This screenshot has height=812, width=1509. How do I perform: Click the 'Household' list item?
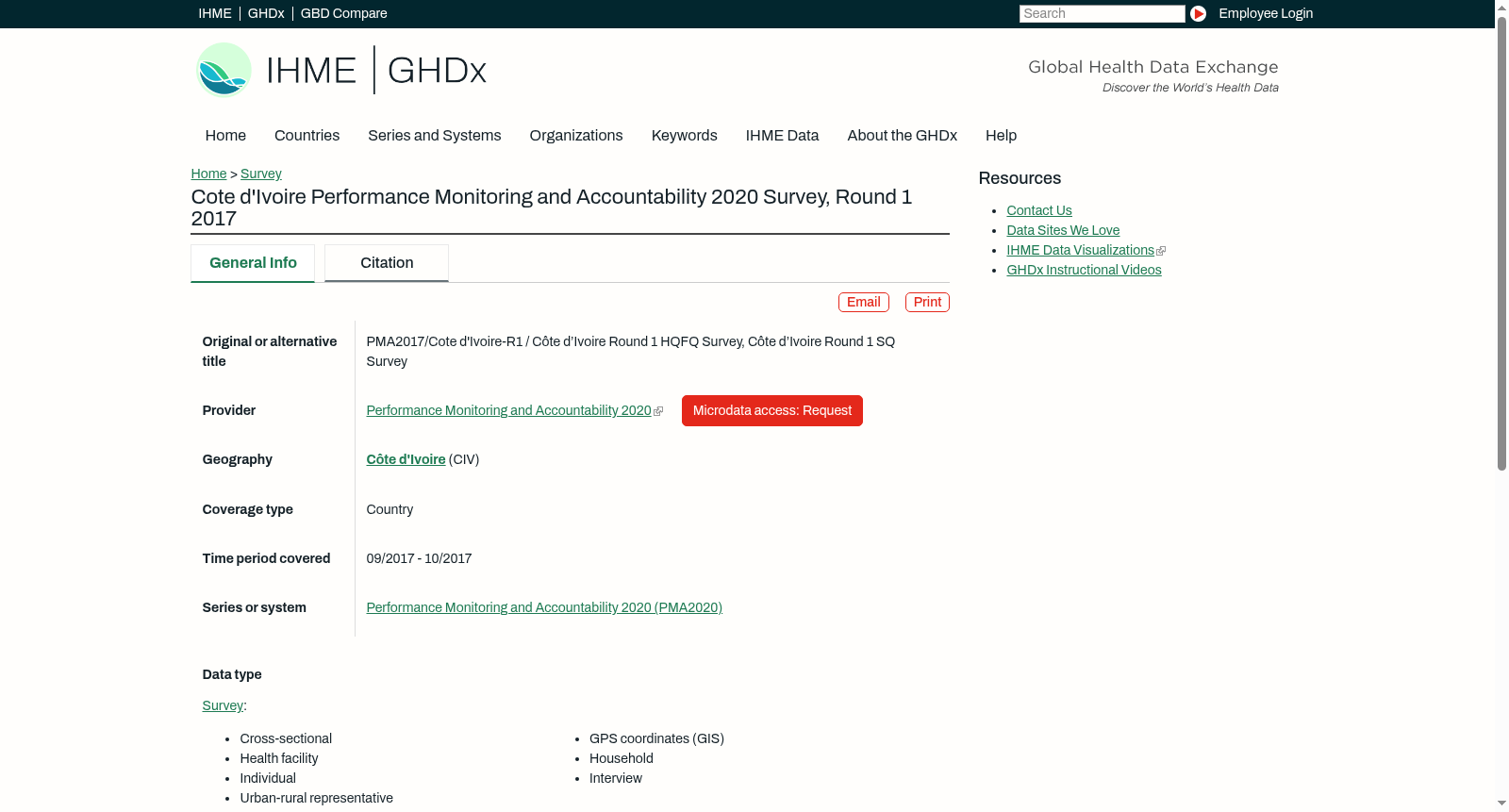[621, 758]
